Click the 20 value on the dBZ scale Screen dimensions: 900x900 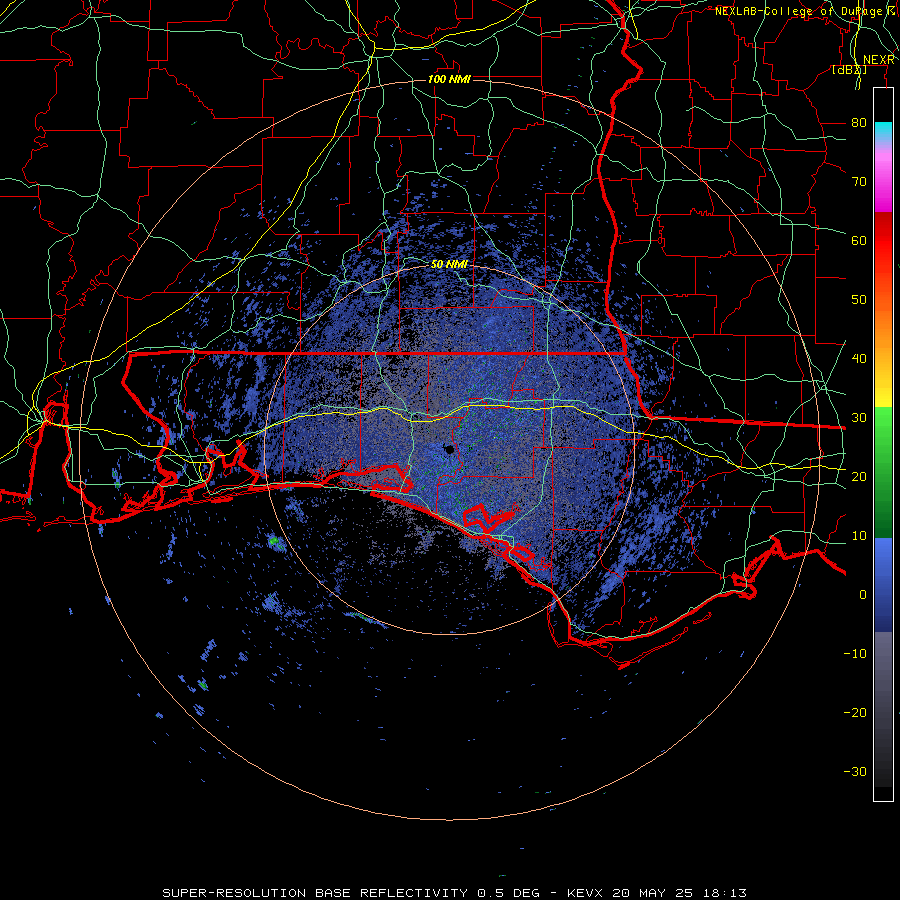pyautogui.click(x=859, y=477)
